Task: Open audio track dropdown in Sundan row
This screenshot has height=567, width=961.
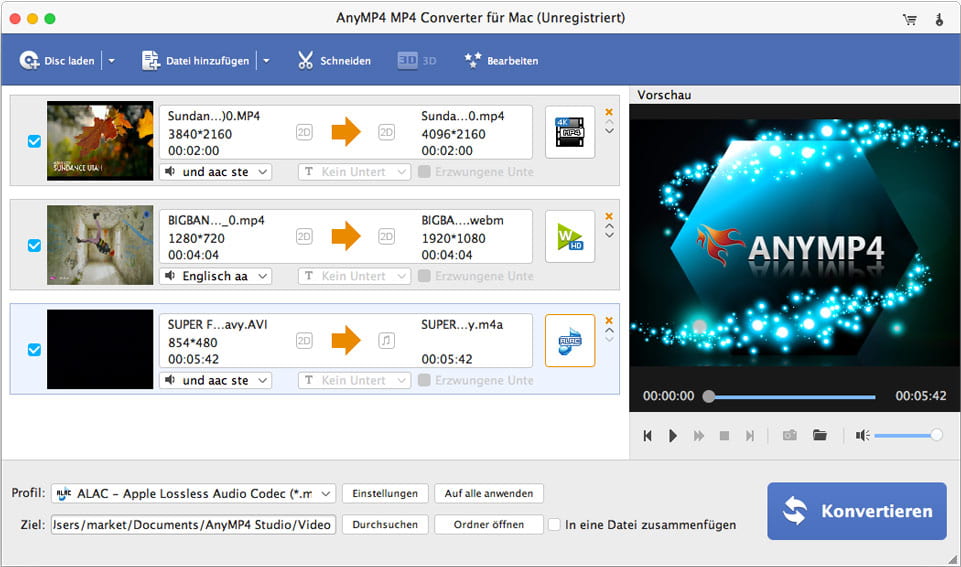Action: [216, 172]
